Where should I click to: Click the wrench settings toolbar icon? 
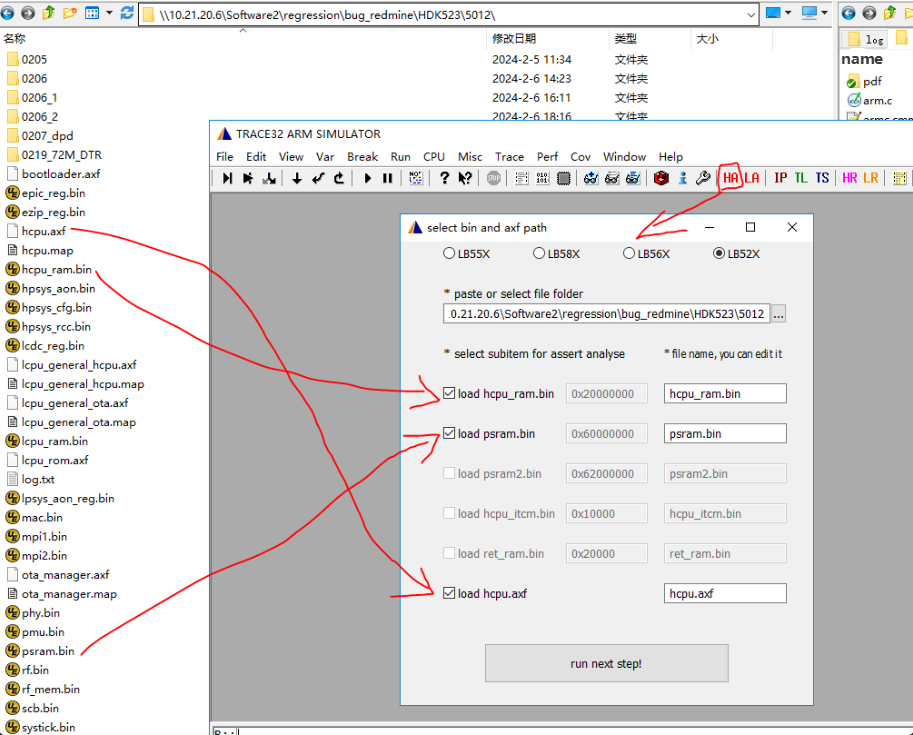pos(703,178)
